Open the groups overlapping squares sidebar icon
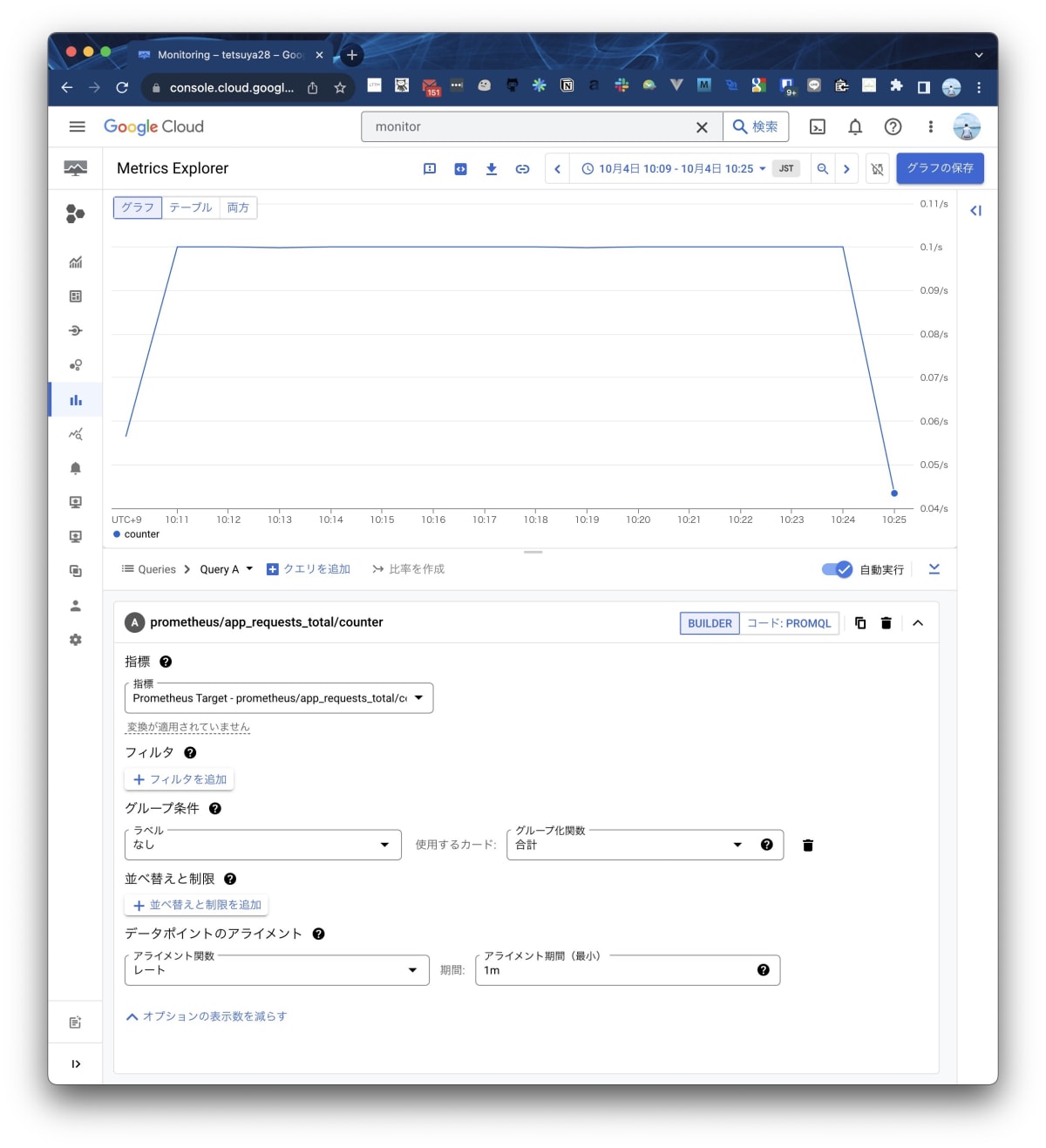1046x1148 pixels. pos(76,571)
